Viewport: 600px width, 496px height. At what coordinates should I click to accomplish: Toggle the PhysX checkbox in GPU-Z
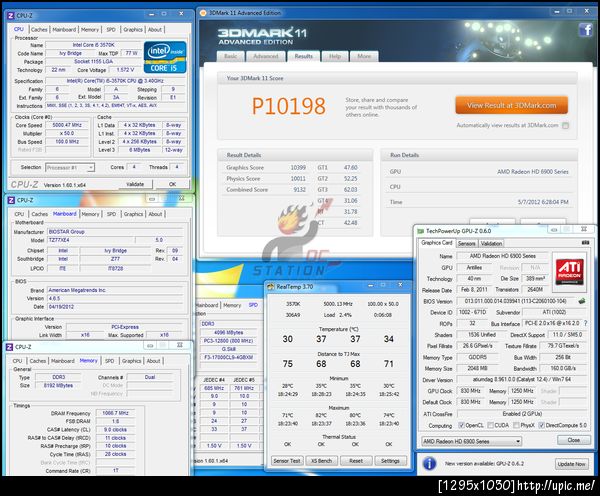[x=516, y=425]
